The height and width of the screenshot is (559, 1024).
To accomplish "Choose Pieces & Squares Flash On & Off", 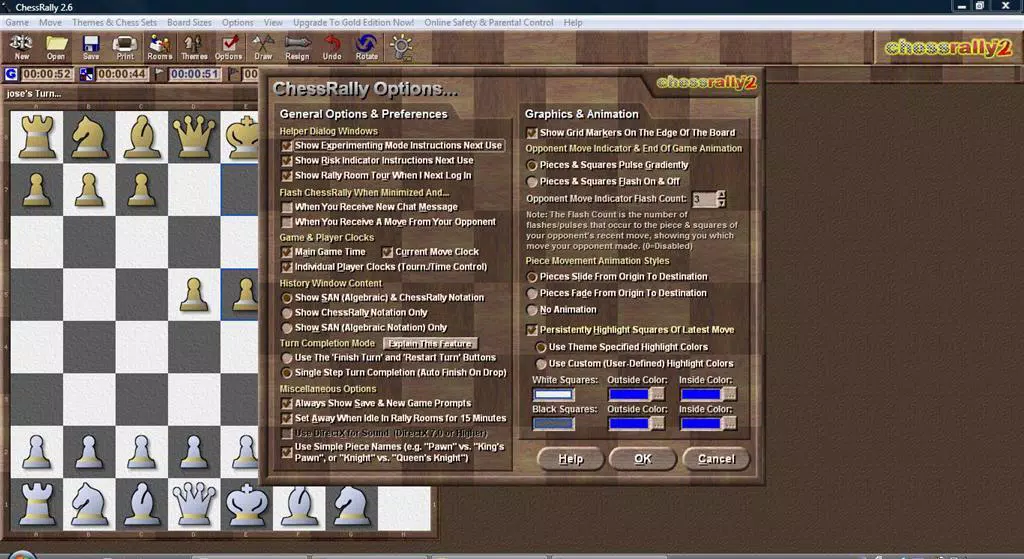I will pos(532,182).
